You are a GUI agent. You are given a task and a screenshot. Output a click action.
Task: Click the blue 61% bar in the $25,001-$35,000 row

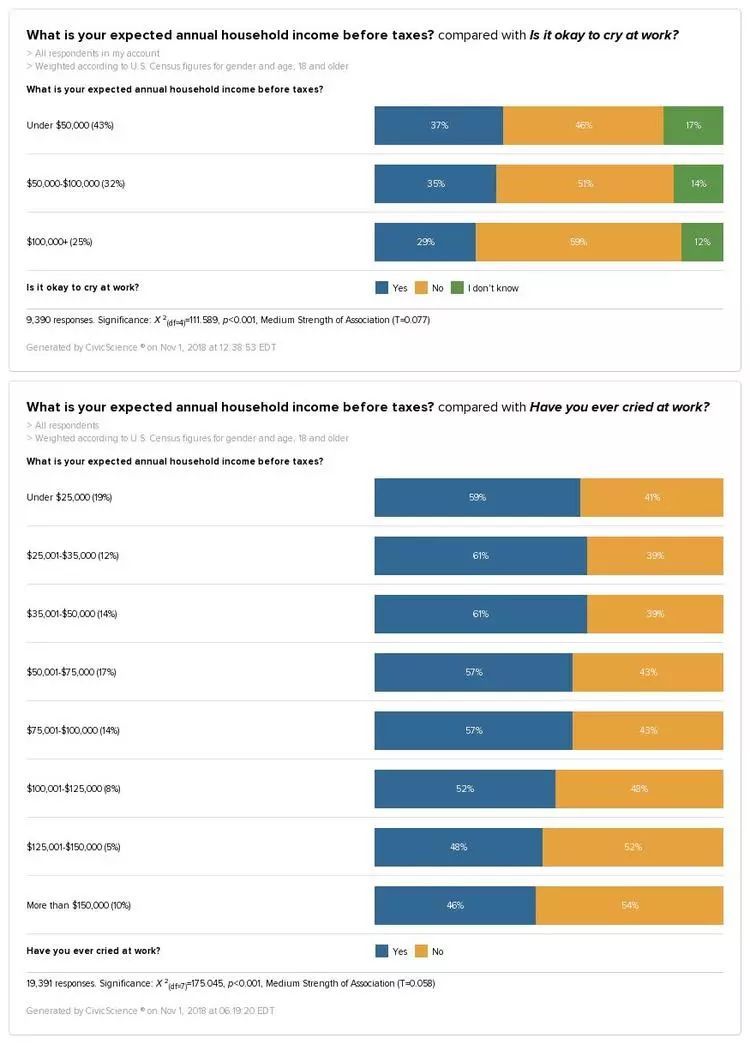click(480, 556)
